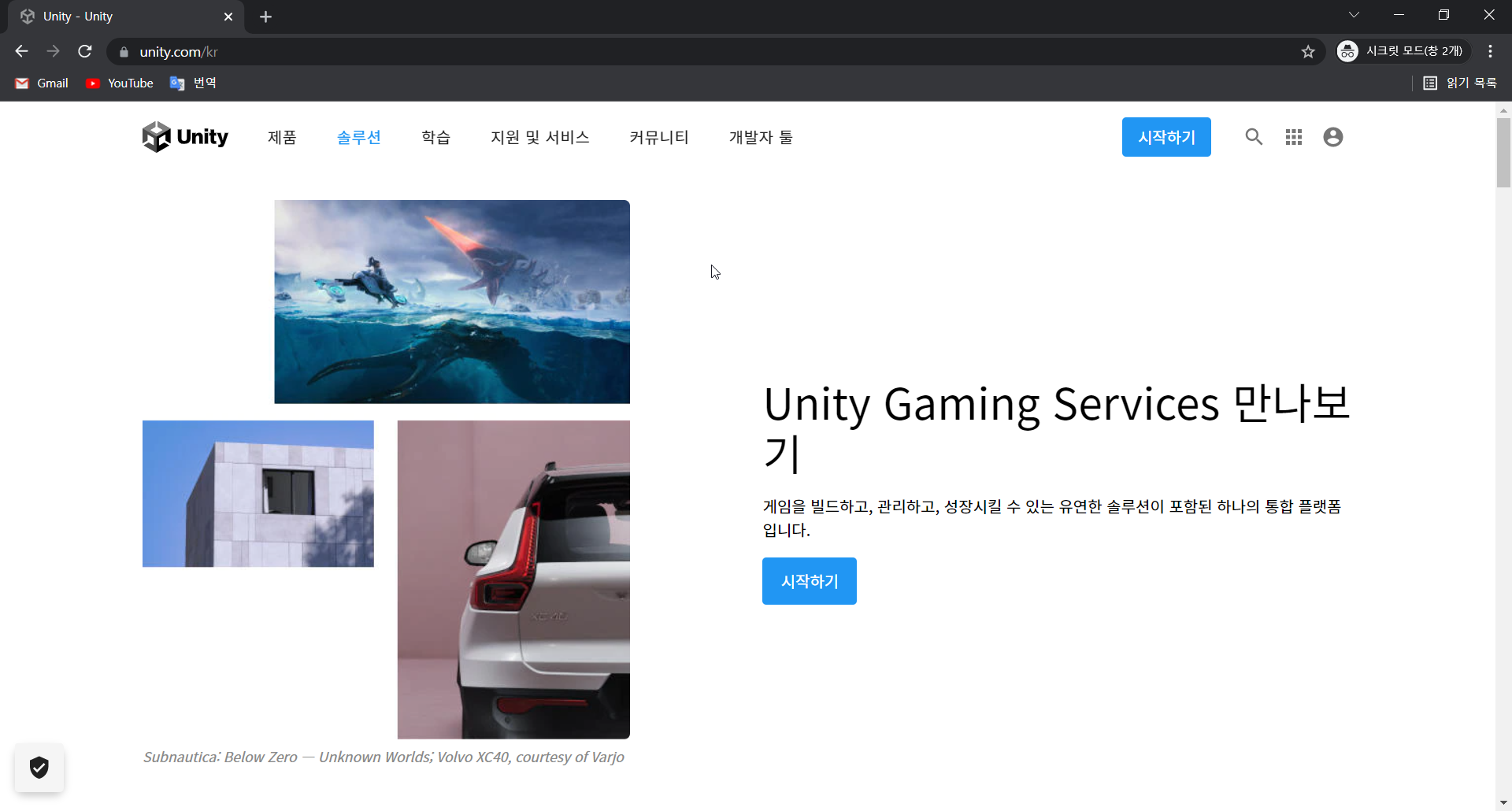Open the 커뮤니티 menu
Viewport: 1512px width, 811px height.
(x=659, y=137)
